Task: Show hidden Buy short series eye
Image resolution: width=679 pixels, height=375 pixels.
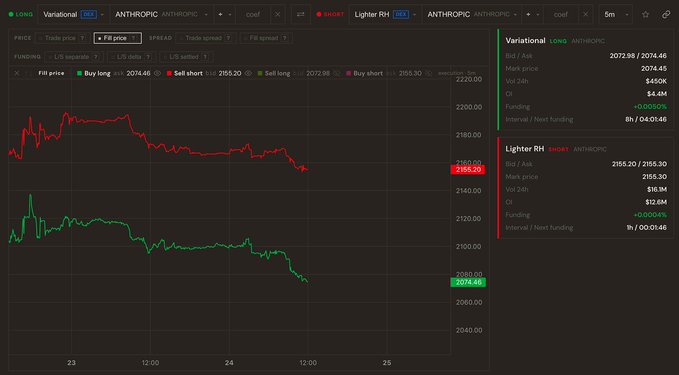Action: coord(428,73)
